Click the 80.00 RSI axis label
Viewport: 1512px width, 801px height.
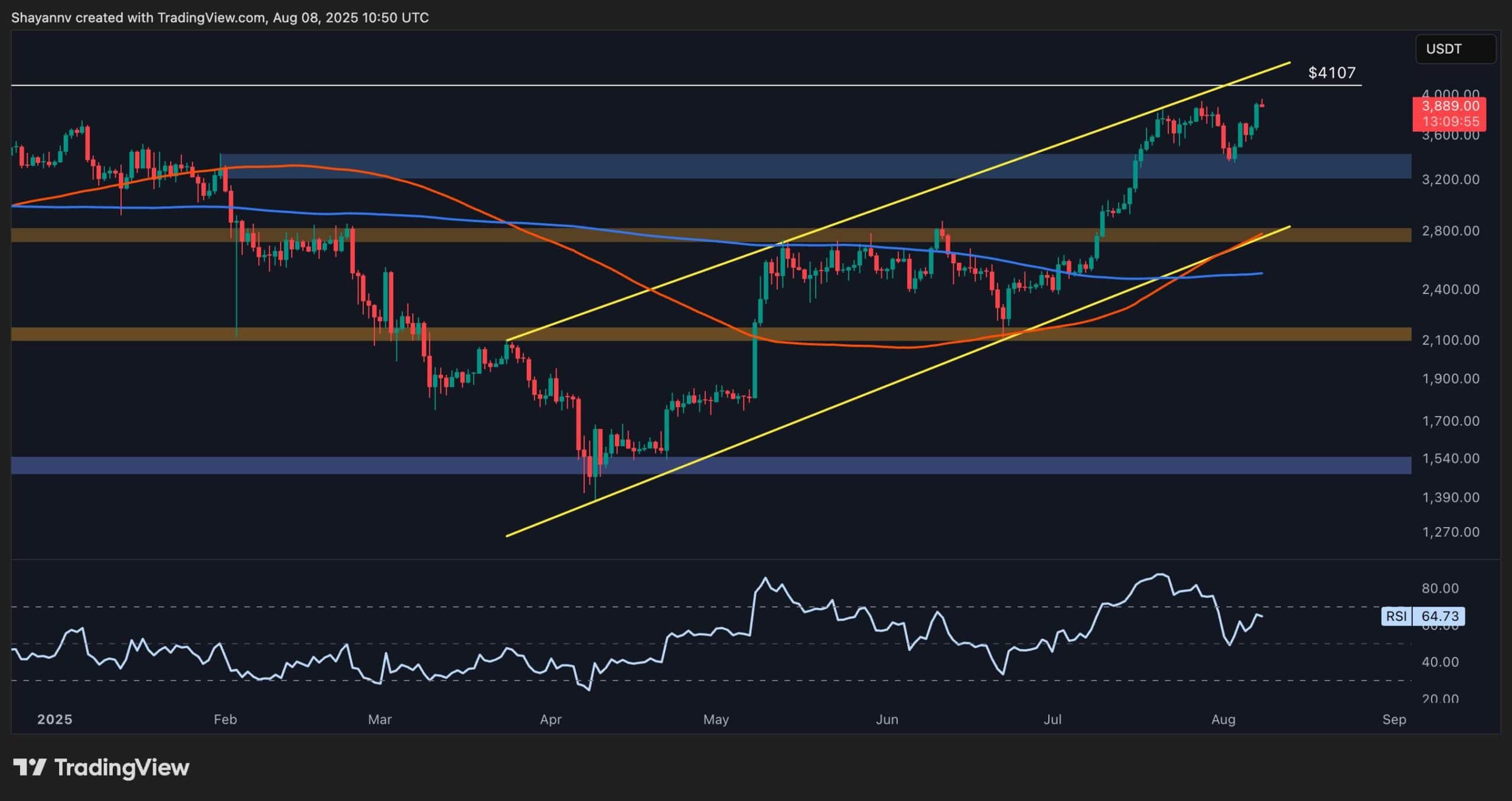coord(1441,589)
